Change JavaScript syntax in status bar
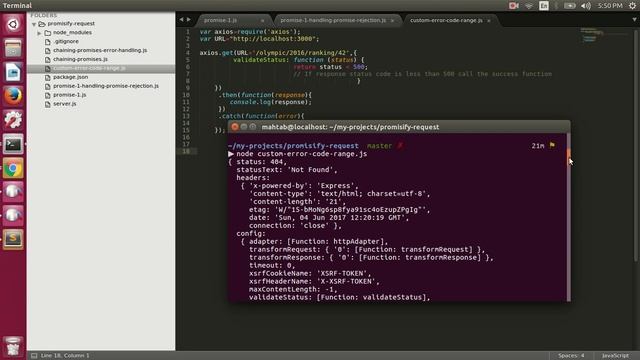Screen dimensions: 640x360 point(615,356)
